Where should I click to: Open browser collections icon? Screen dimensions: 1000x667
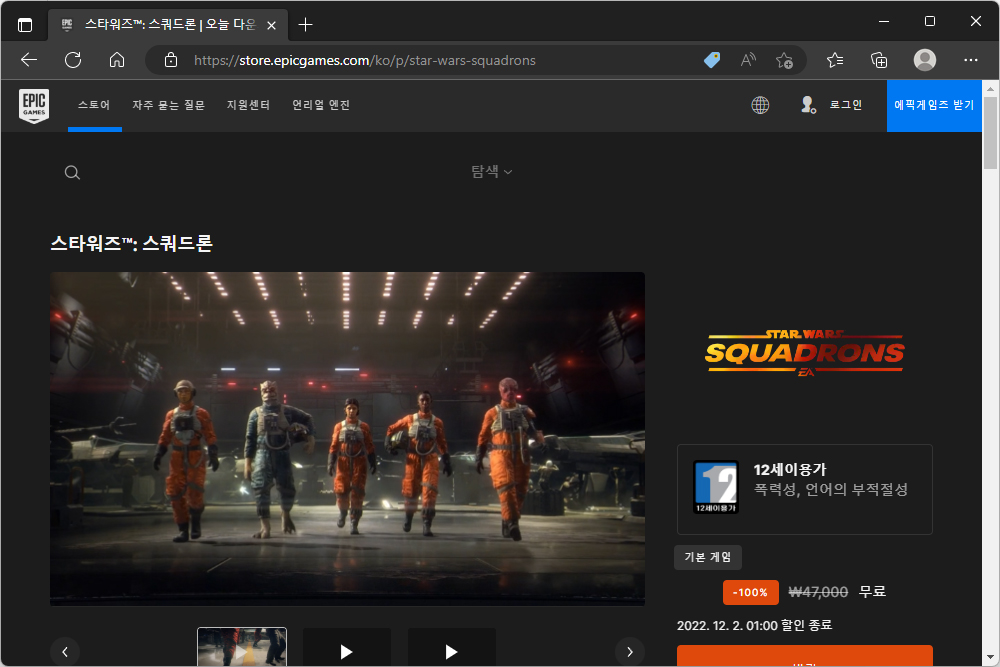coord(879,61)
